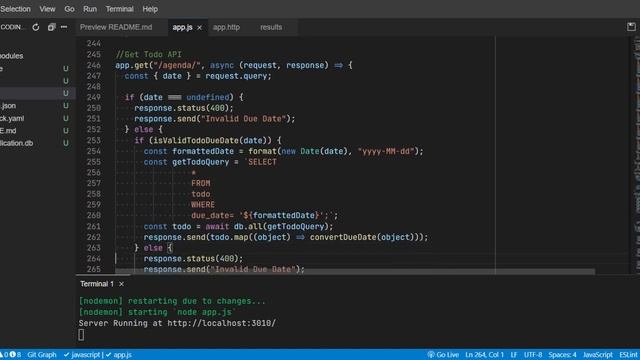
Task: Open the .json file in explorer
Action: click(8, 106)
